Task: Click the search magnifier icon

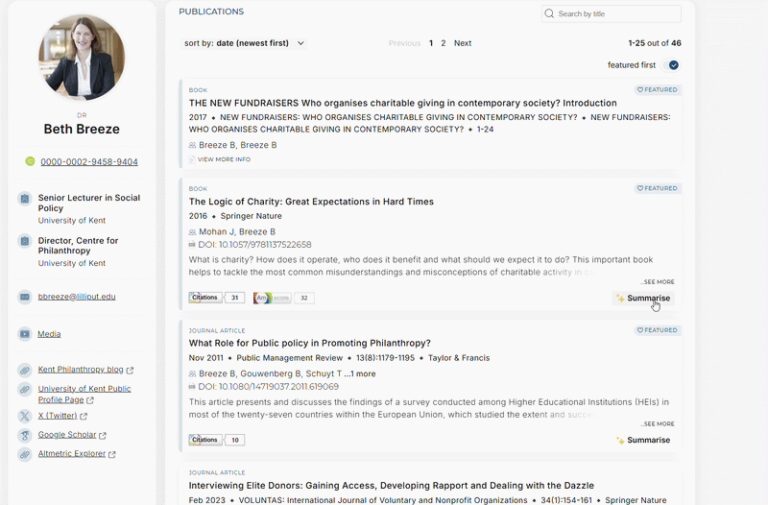Action: click(x=550, y=14)
